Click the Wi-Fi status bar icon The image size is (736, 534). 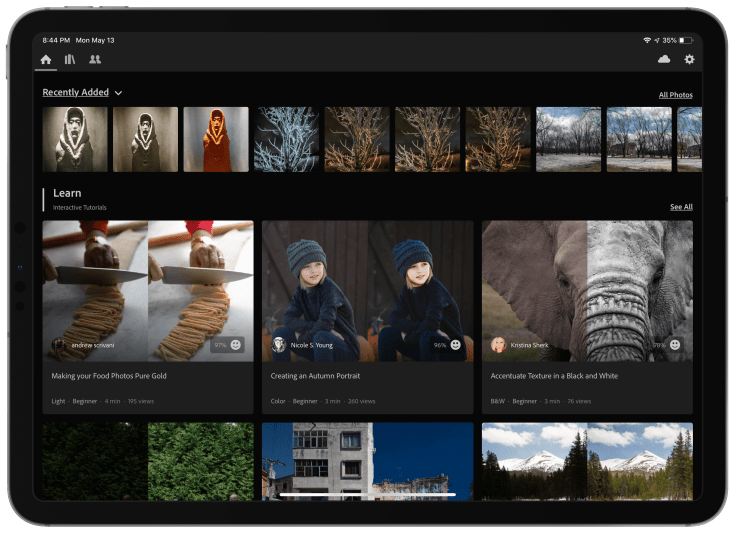[x=647, y=40]
